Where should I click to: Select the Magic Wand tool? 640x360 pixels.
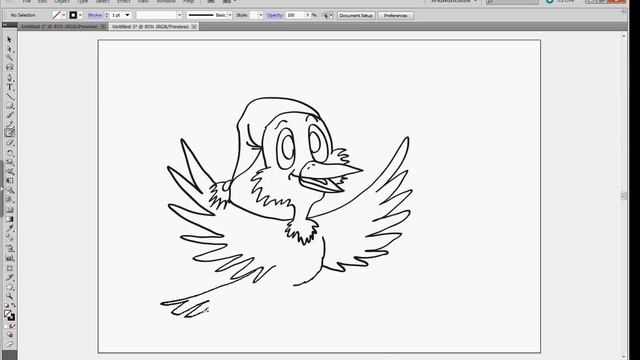point(9,58)
